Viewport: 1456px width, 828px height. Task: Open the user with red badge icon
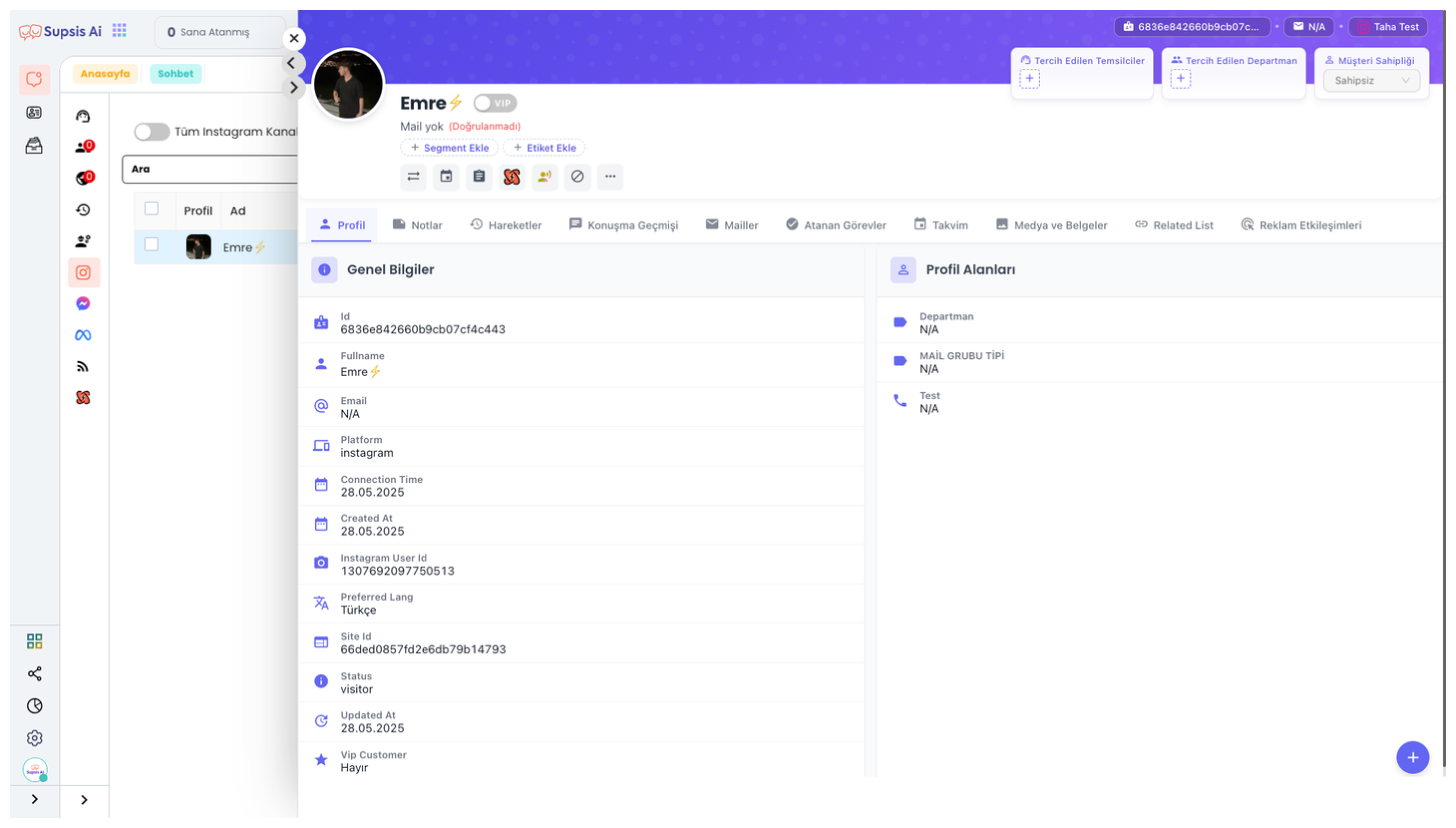point(84,147)
